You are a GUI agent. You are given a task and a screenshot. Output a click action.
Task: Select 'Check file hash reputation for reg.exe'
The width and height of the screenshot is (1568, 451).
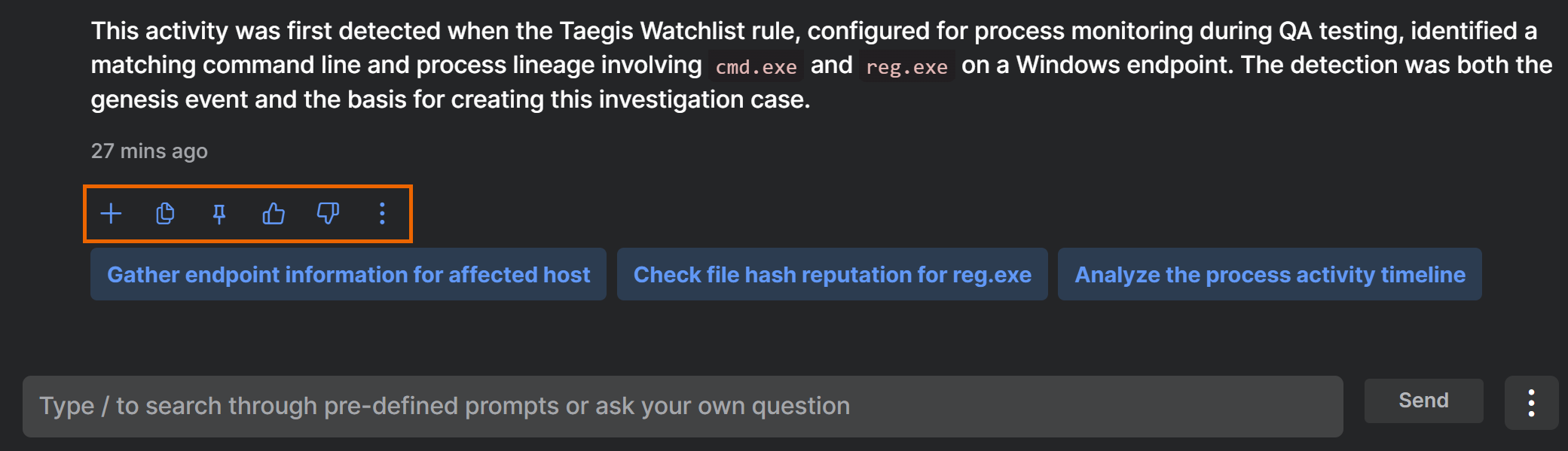pyautogui.click(x=832, y=275)
